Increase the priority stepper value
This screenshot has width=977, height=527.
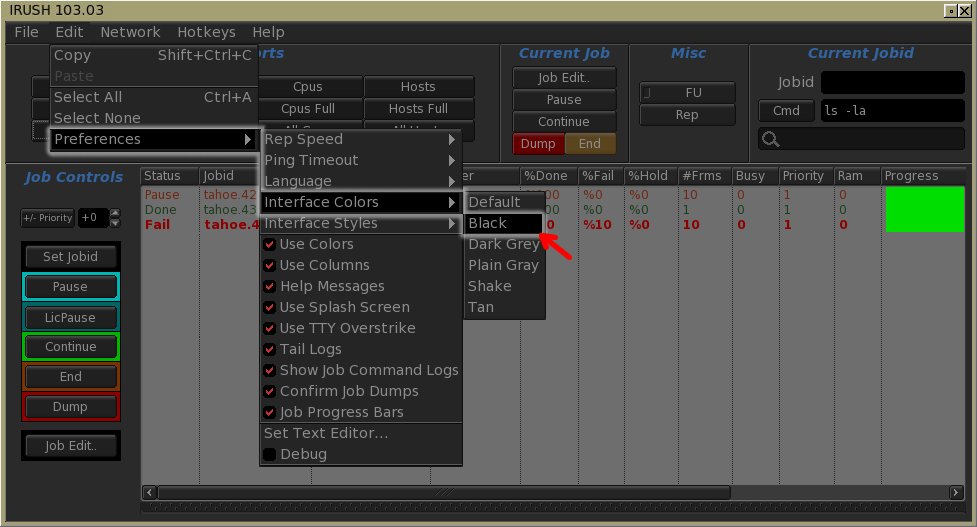(x=115, y=213)
